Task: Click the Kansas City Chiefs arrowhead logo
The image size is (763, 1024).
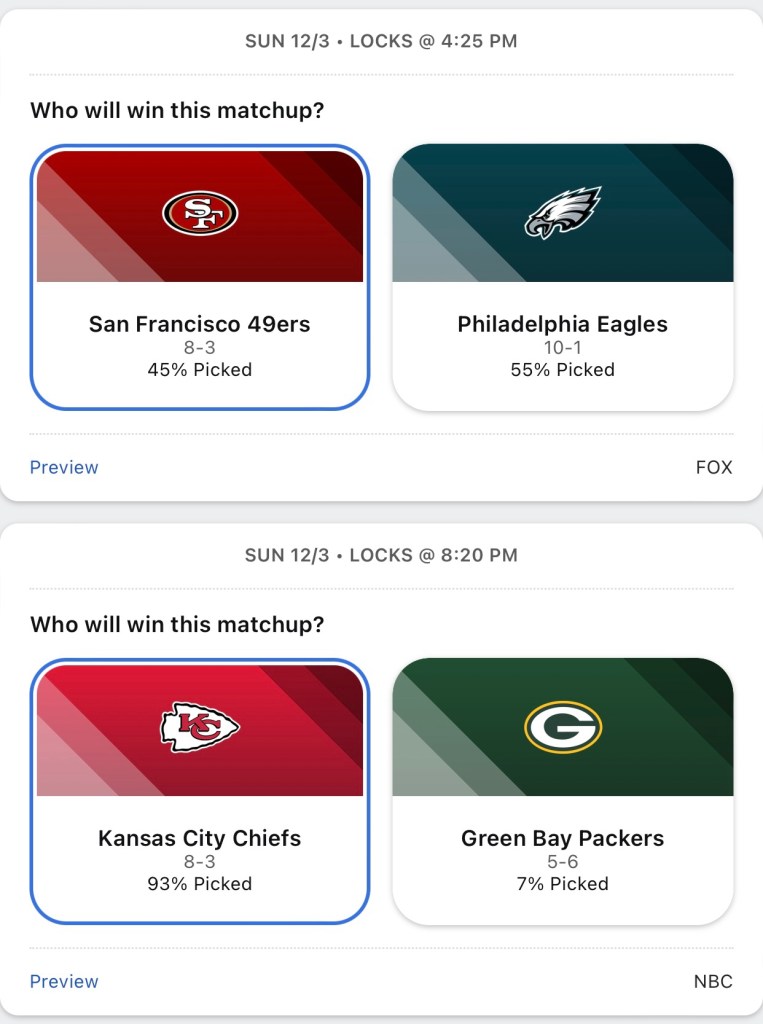Action: tap(200, 727)
